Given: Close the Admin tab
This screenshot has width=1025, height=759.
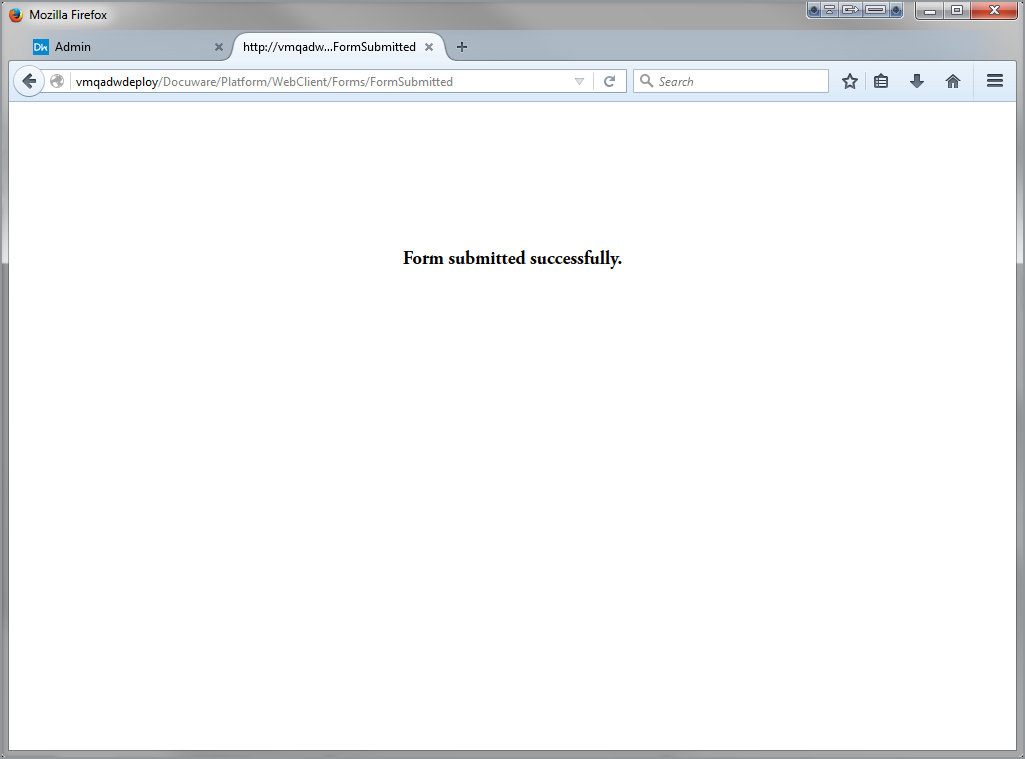Looking at the screenshot, I should pos(219,47).
